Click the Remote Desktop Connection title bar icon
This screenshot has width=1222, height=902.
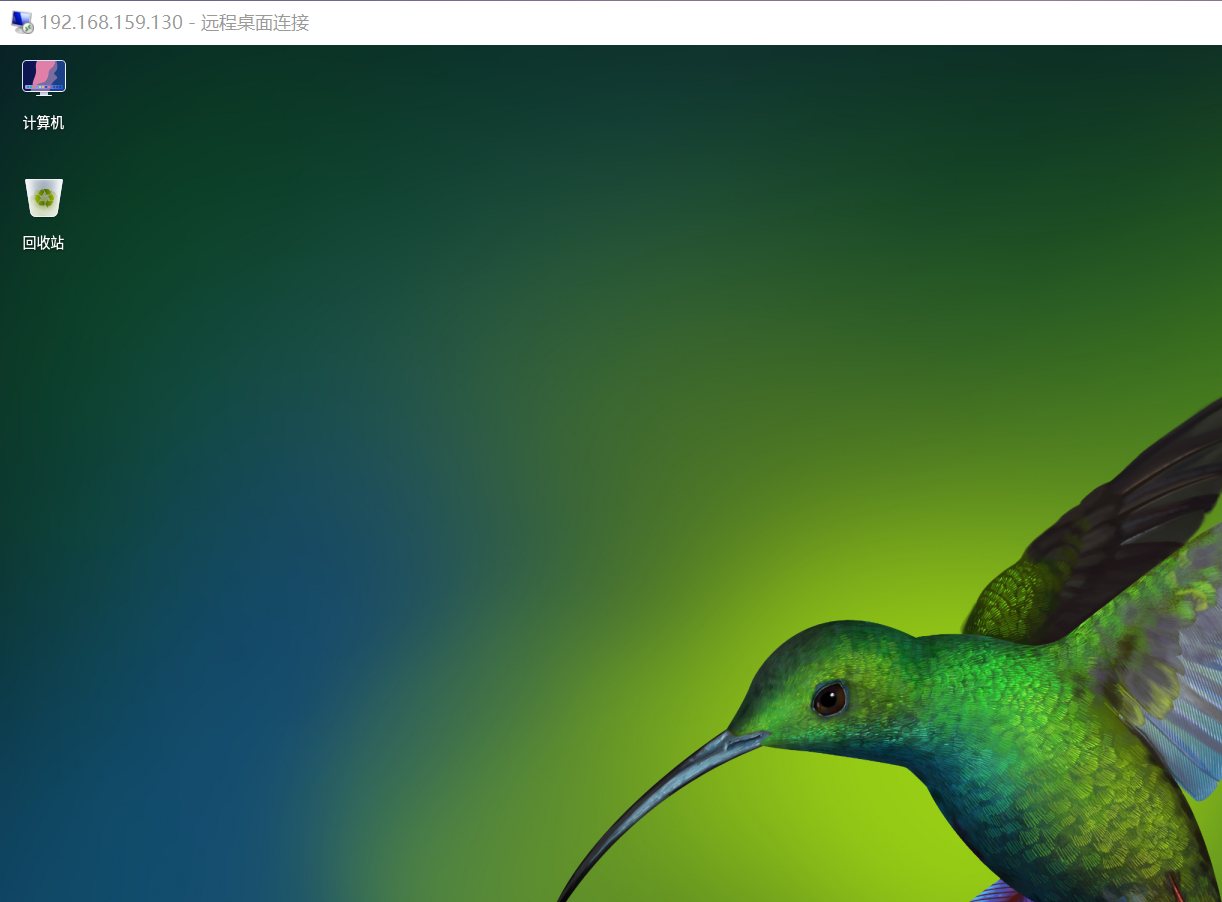22,22
